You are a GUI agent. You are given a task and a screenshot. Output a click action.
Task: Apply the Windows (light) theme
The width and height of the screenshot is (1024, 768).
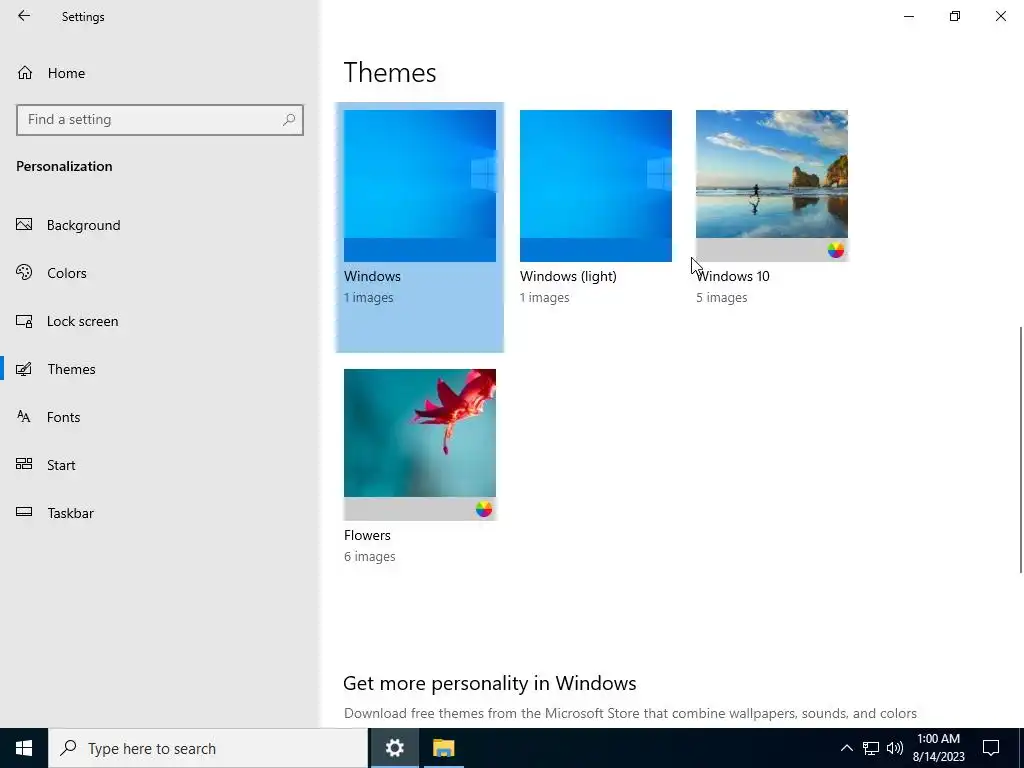596,185
